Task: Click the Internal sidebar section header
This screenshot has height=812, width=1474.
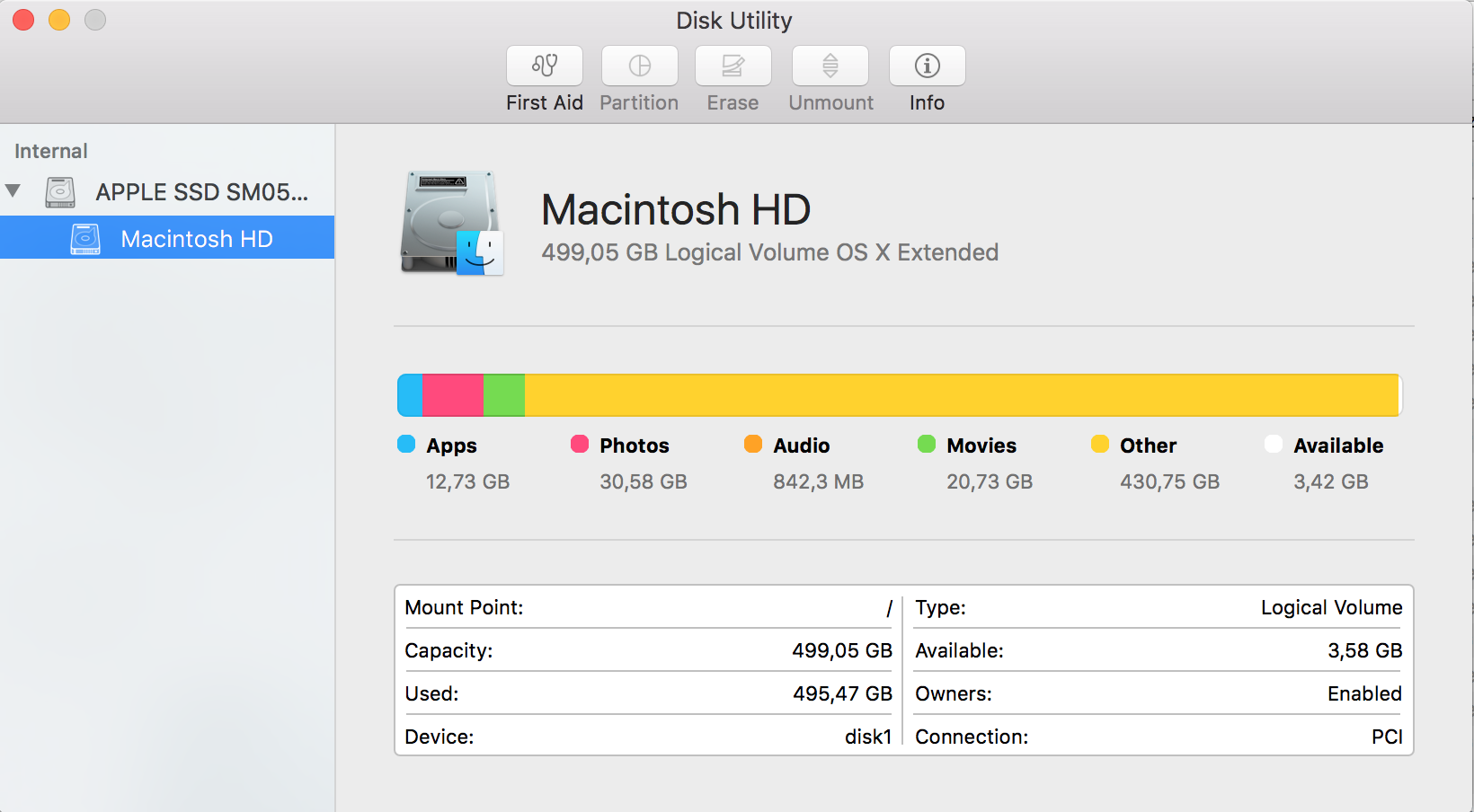Action: [51, 151]
